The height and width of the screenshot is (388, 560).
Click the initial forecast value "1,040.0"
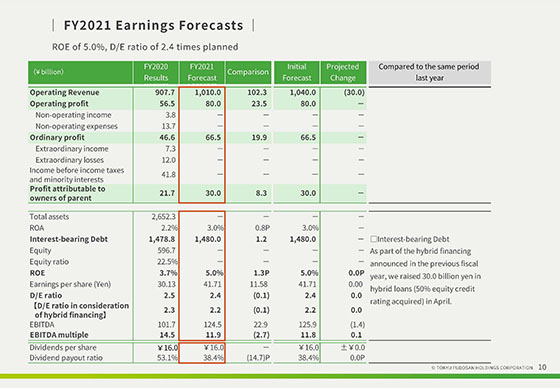coord(303,93)
